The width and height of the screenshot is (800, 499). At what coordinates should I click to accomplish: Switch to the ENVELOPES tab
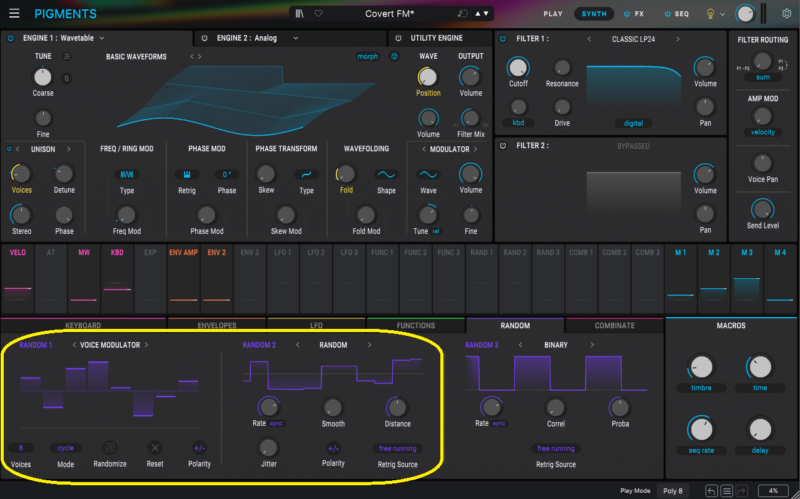click(x=217, y=325)
